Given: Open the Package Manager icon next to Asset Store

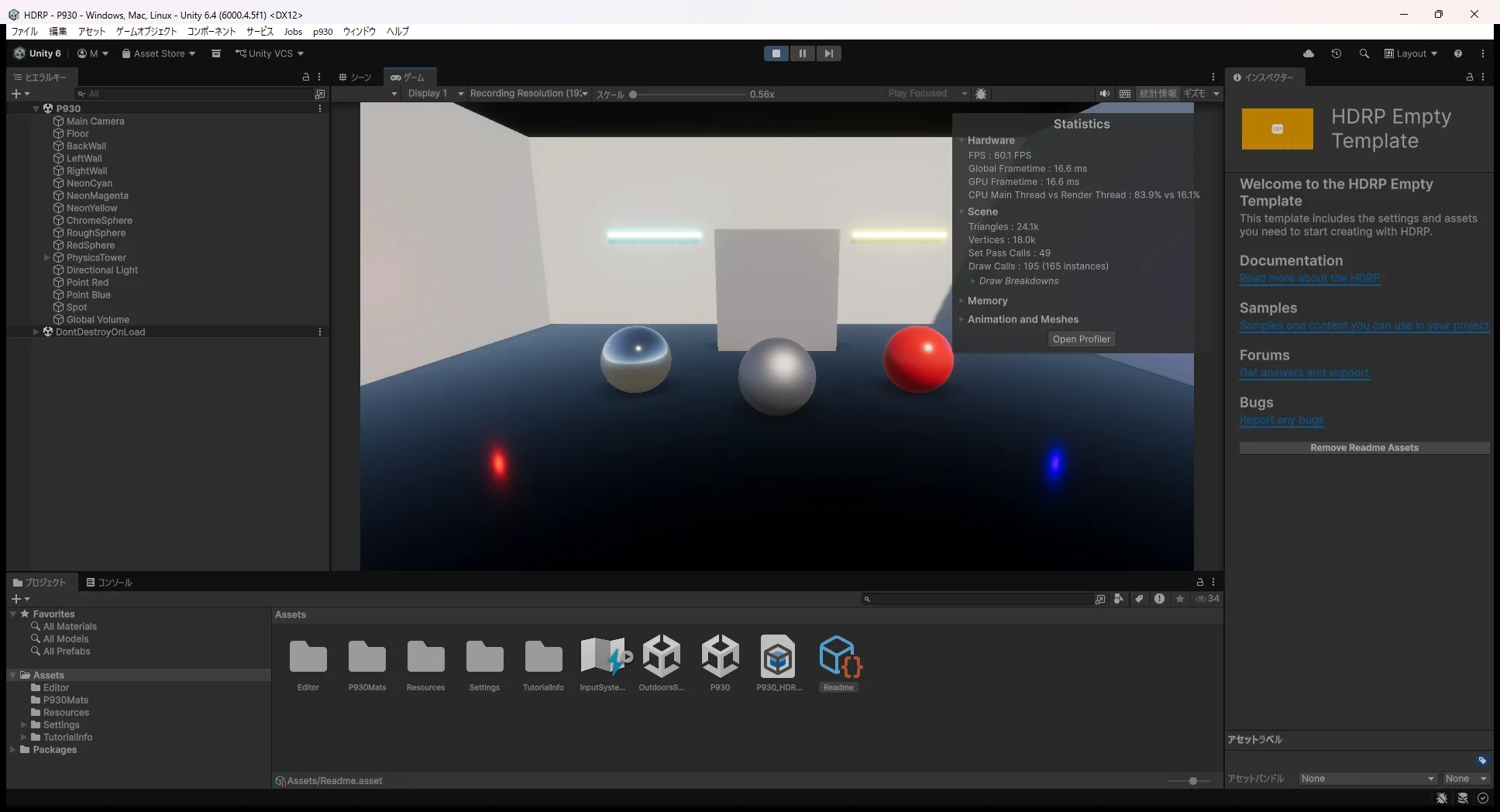Looking at the screenshot, I should click(x=216, y=53).
